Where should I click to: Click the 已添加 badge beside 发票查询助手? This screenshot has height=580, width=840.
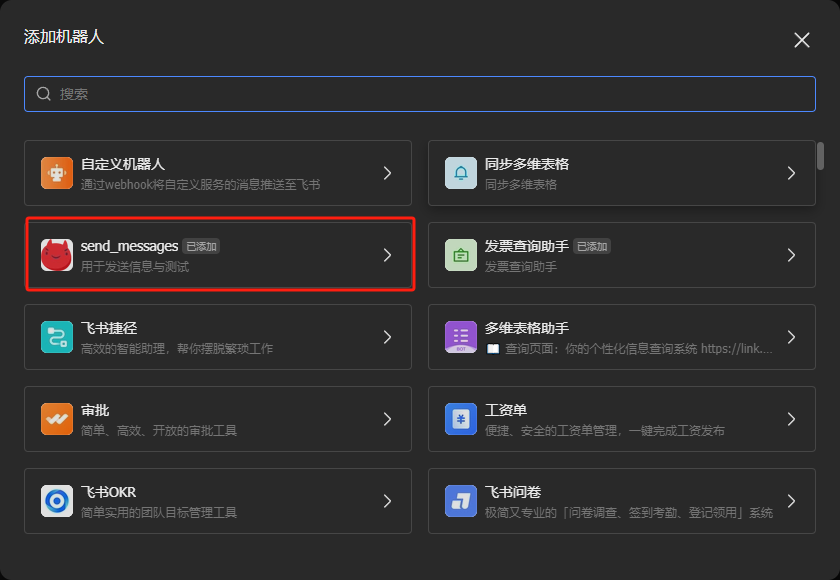pyautogui.click(x=592, y=246)
